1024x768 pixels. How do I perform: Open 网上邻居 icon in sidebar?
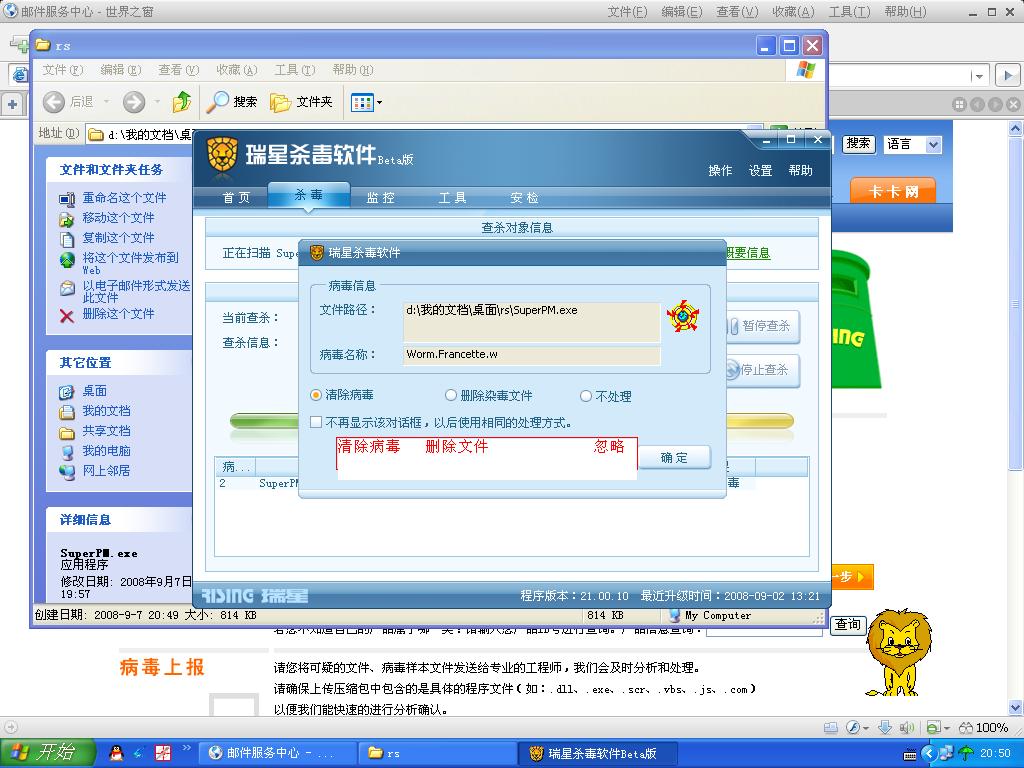tap(67, 472)
